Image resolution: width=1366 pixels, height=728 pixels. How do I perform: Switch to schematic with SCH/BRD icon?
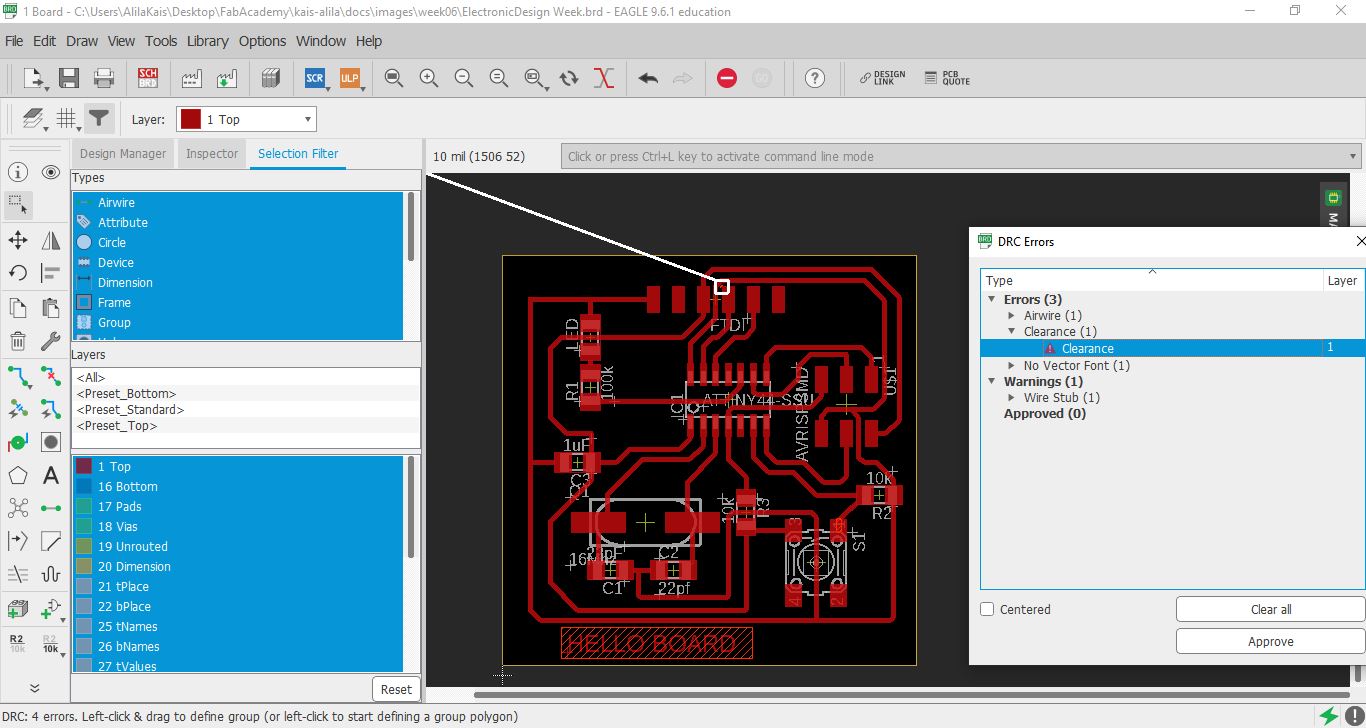click(x=148, y=78)
